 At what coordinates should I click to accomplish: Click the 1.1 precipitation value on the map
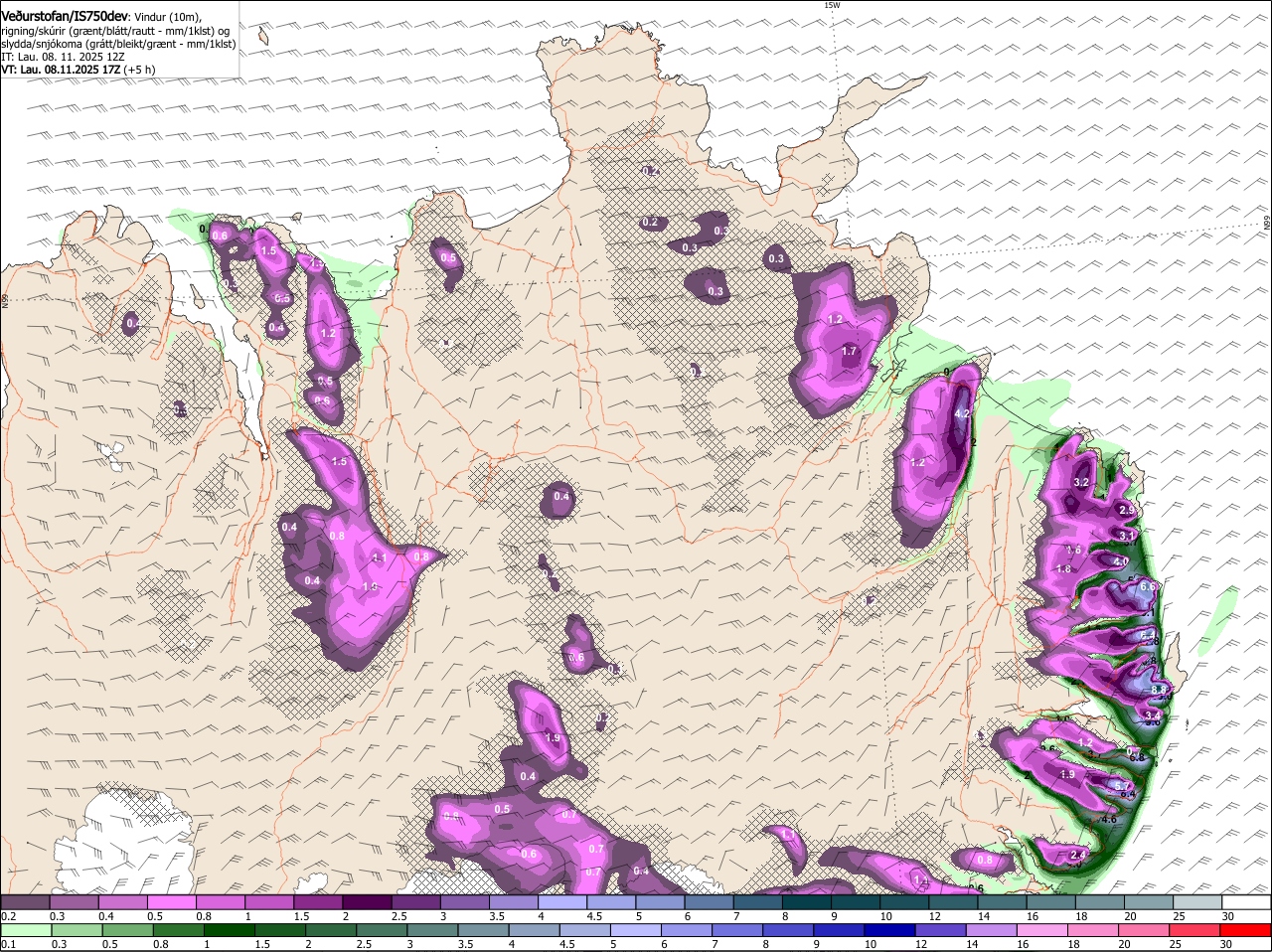coord(378,558)
